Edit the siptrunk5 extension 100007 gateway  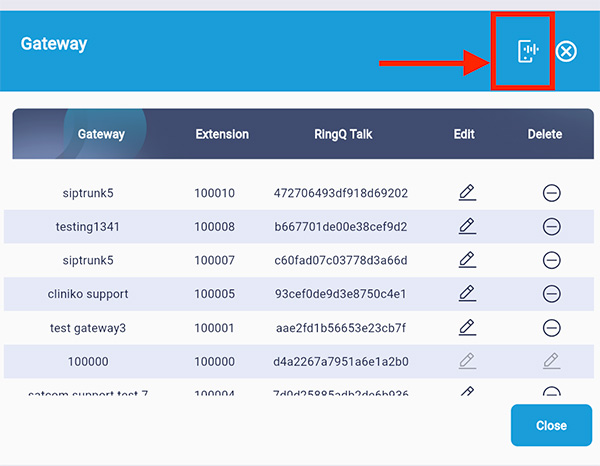(x=466, y=260)
